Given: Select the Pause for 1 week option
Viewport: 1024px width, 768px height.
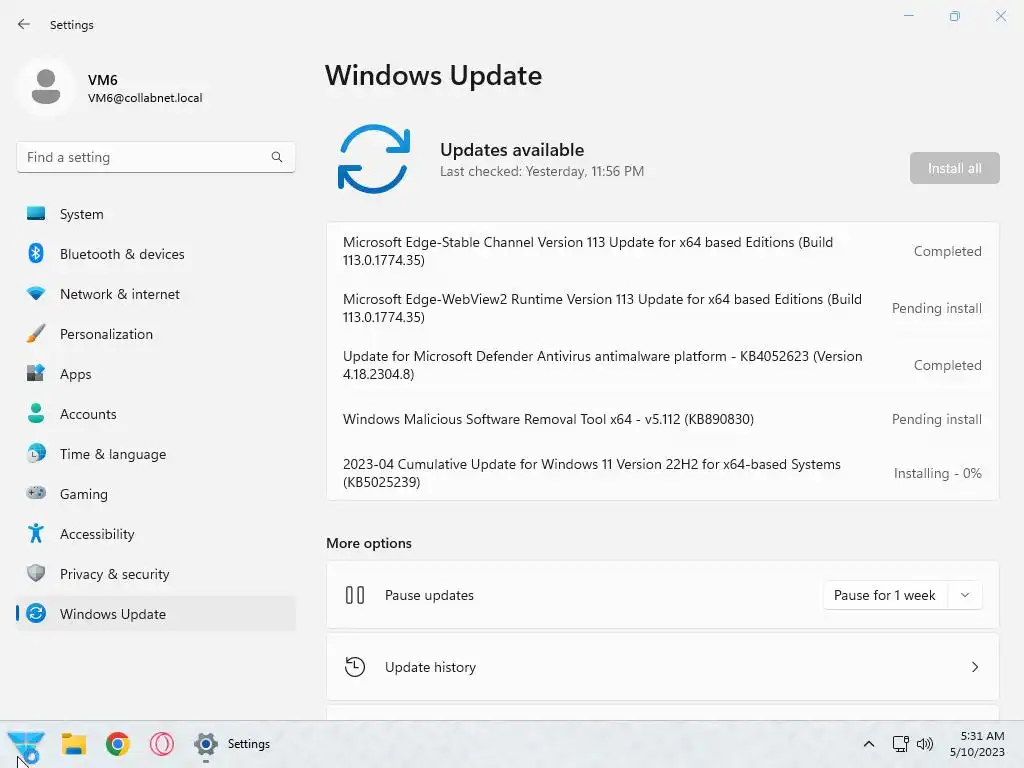Looking at the screenshot, I should click(x=884, y=595).
